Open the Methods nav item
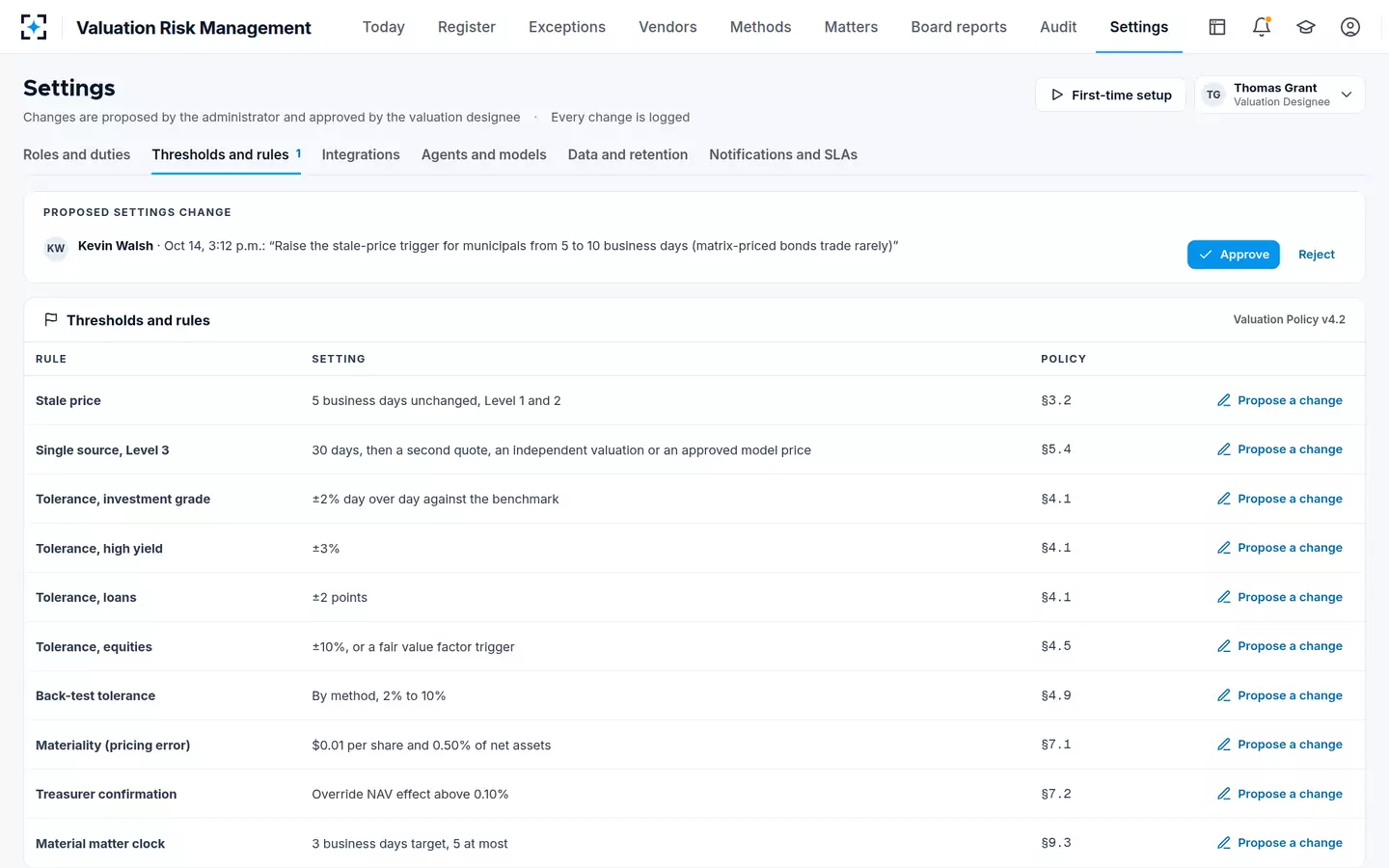This screenshot has width=1389, height=868. pyautogui.click(x=761, y=27)
